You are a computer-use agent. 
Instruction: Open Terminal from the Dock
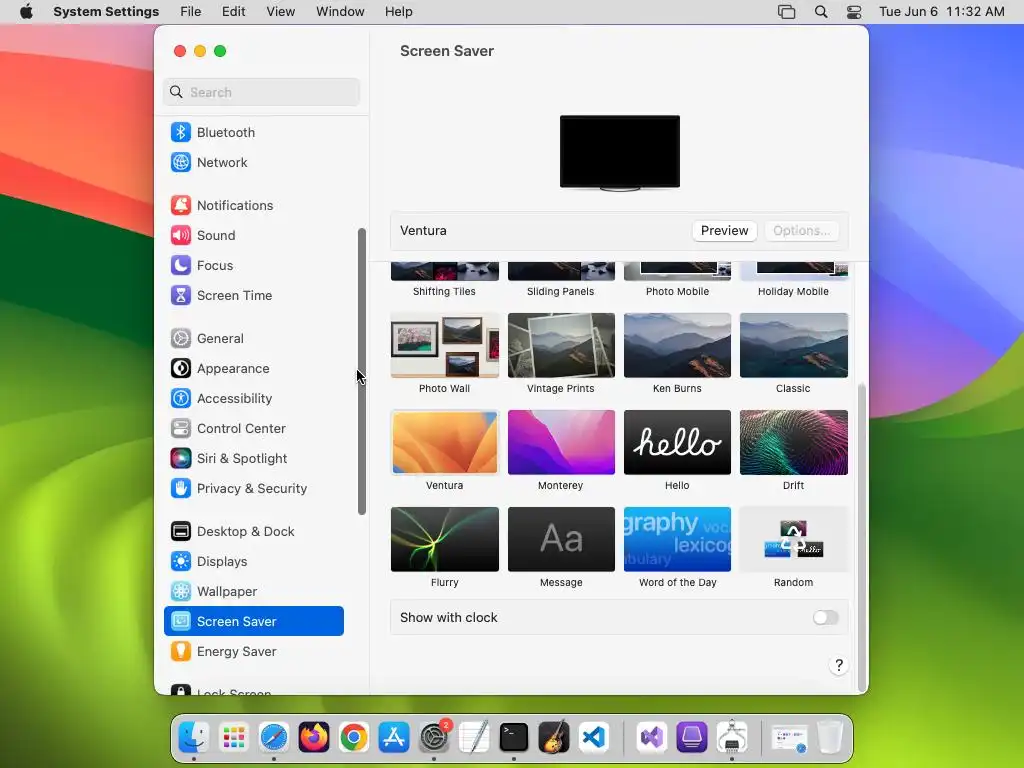pos(514,738)
